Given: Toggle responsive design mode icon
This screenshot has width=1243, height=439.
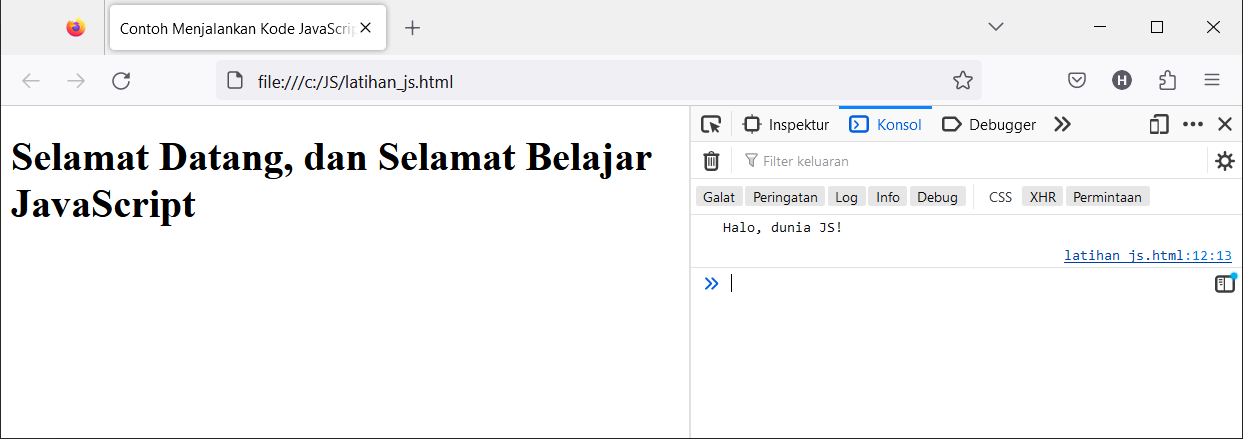Looking at the screenshot, I should (1159, 125).
